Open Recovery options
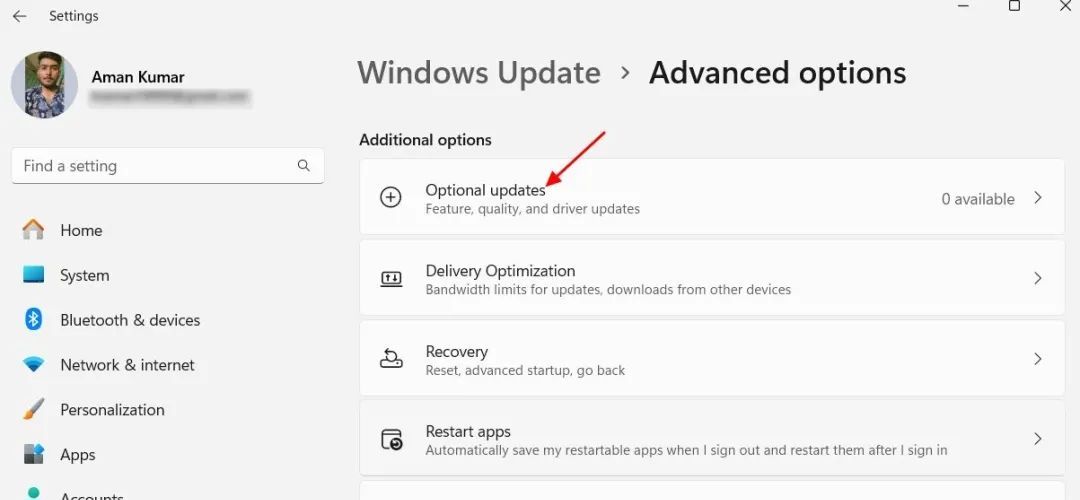 [x=712, y=358]
